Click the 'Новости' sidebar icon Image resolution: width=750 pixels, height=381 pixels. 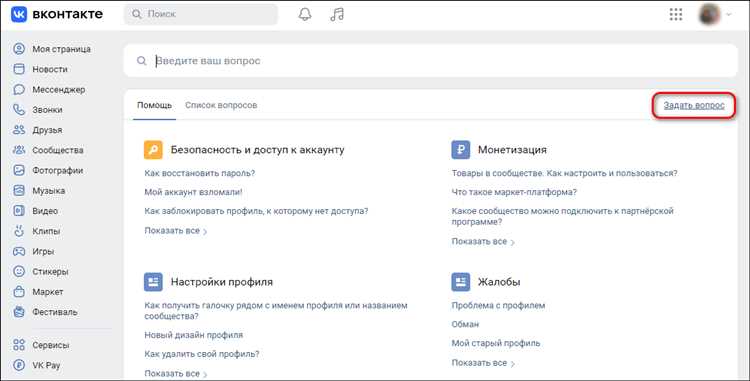(x=19, y=69)
